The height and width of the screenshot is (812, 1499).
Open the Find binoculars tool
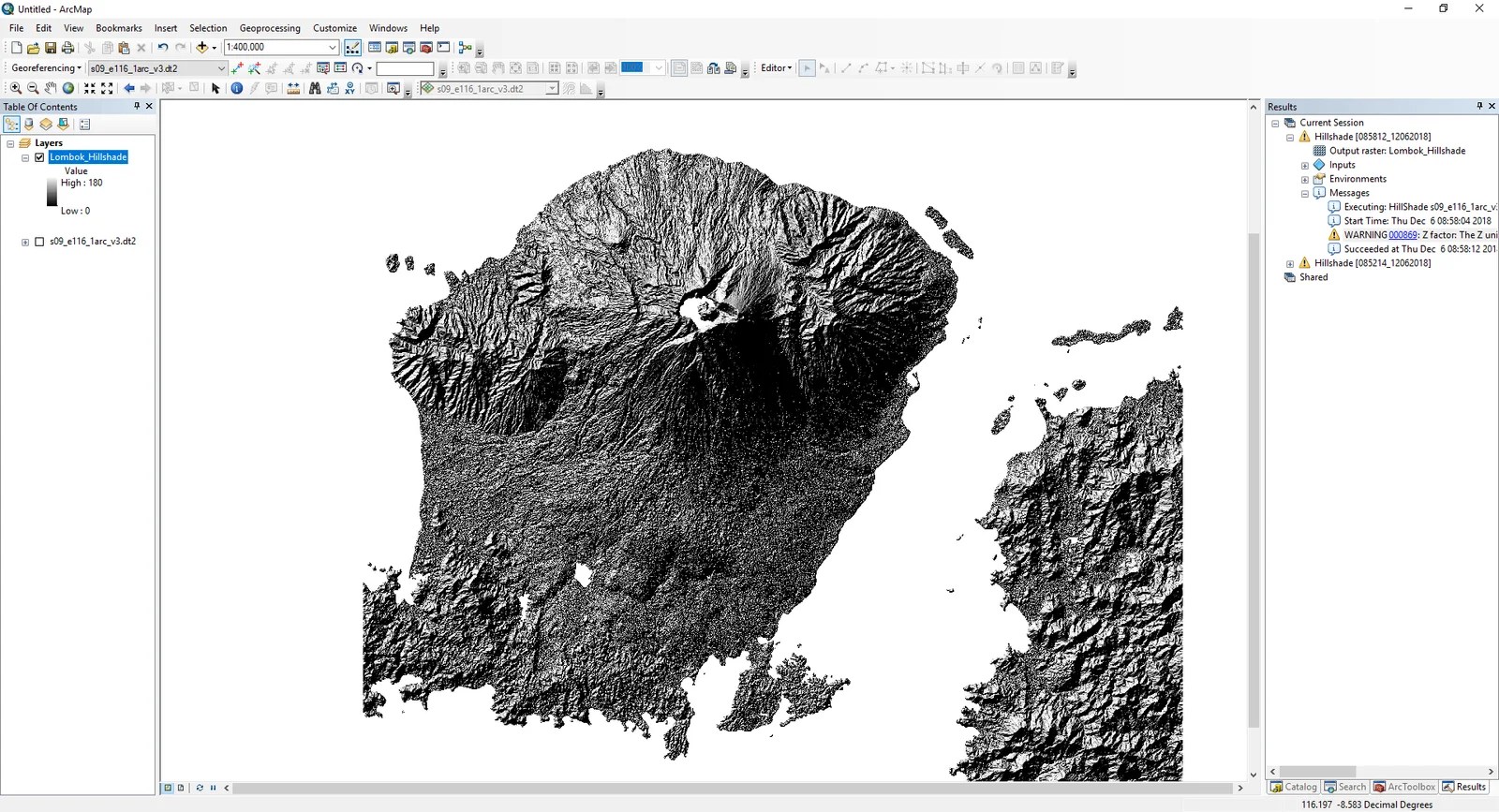point(315,88)
